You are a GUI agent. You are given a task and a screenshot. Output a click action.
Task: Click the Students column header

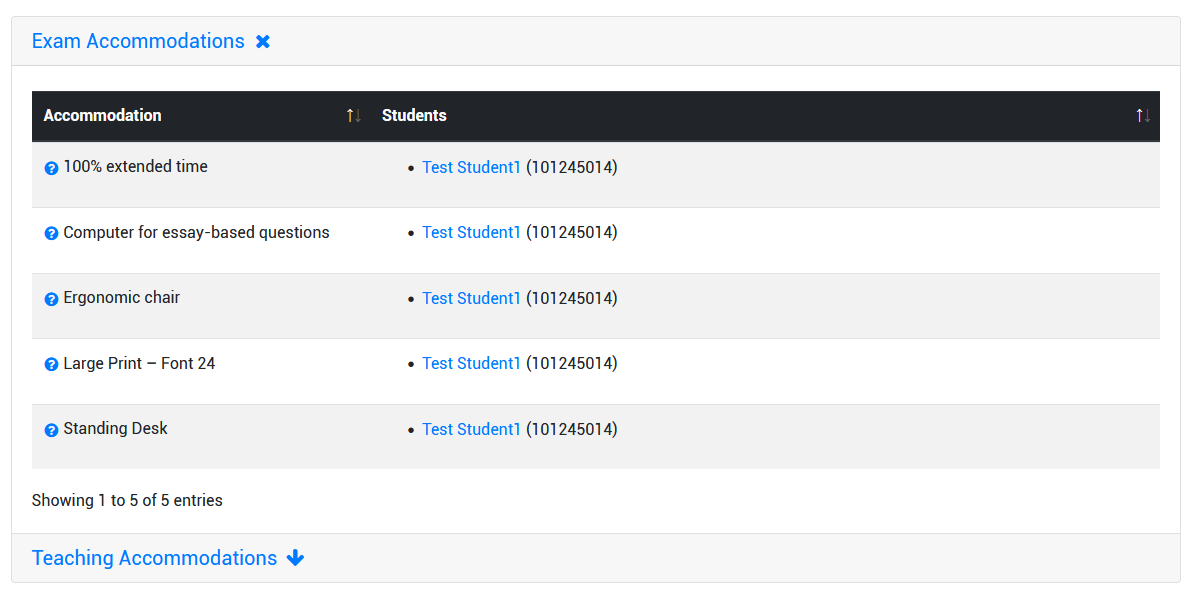[x=413, y=116]
